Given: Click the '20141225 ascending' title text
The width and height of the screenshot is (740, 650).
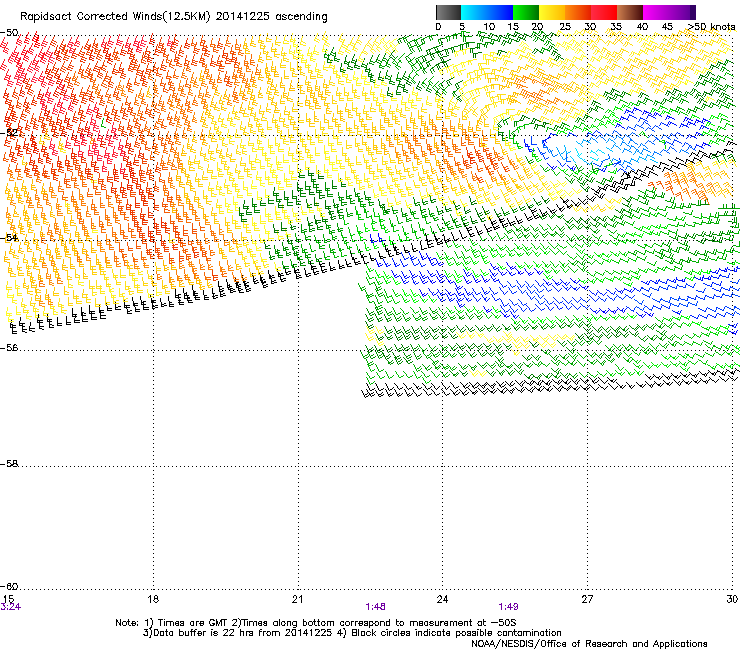Looking at the screenshot, I should [x=271, y=17].
